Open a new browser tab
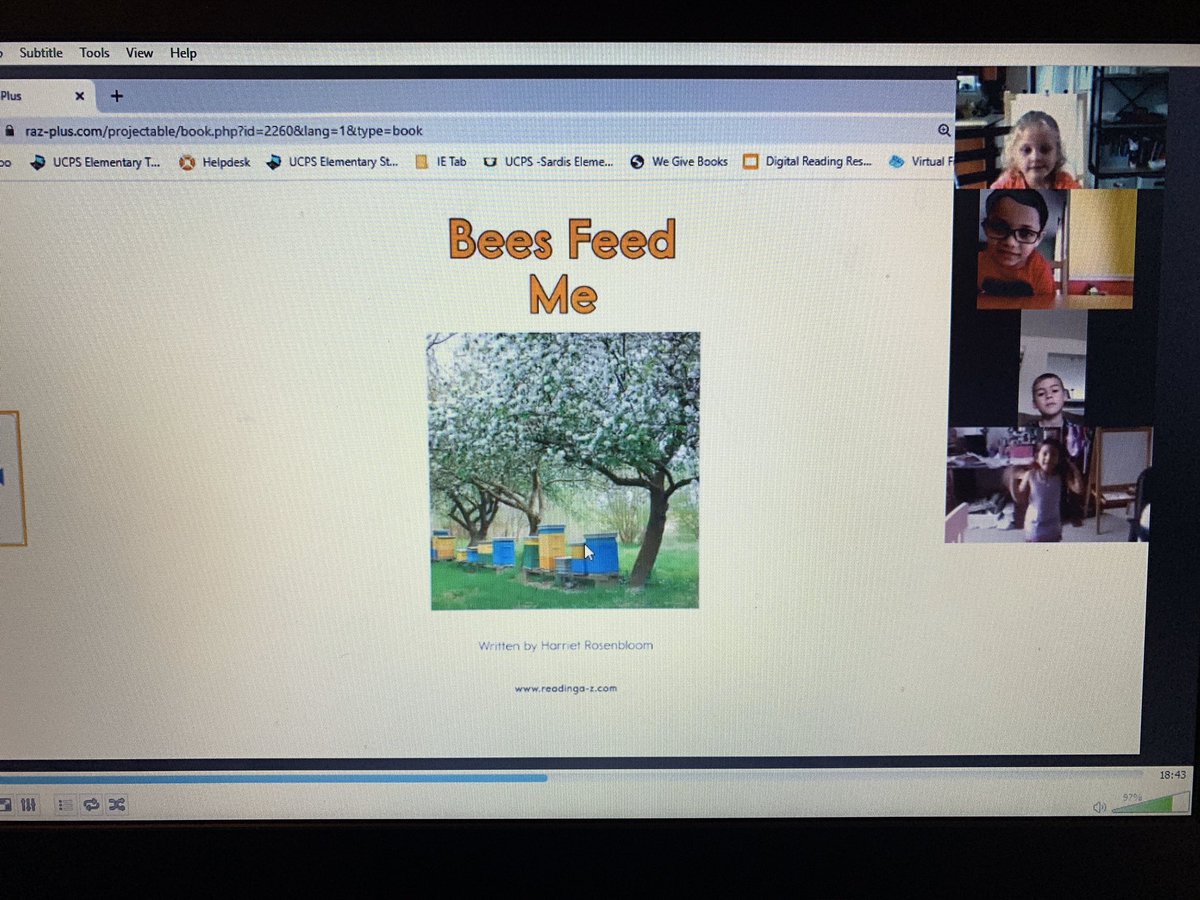This screenshot has width=1200, height=900. click(117, 96)
